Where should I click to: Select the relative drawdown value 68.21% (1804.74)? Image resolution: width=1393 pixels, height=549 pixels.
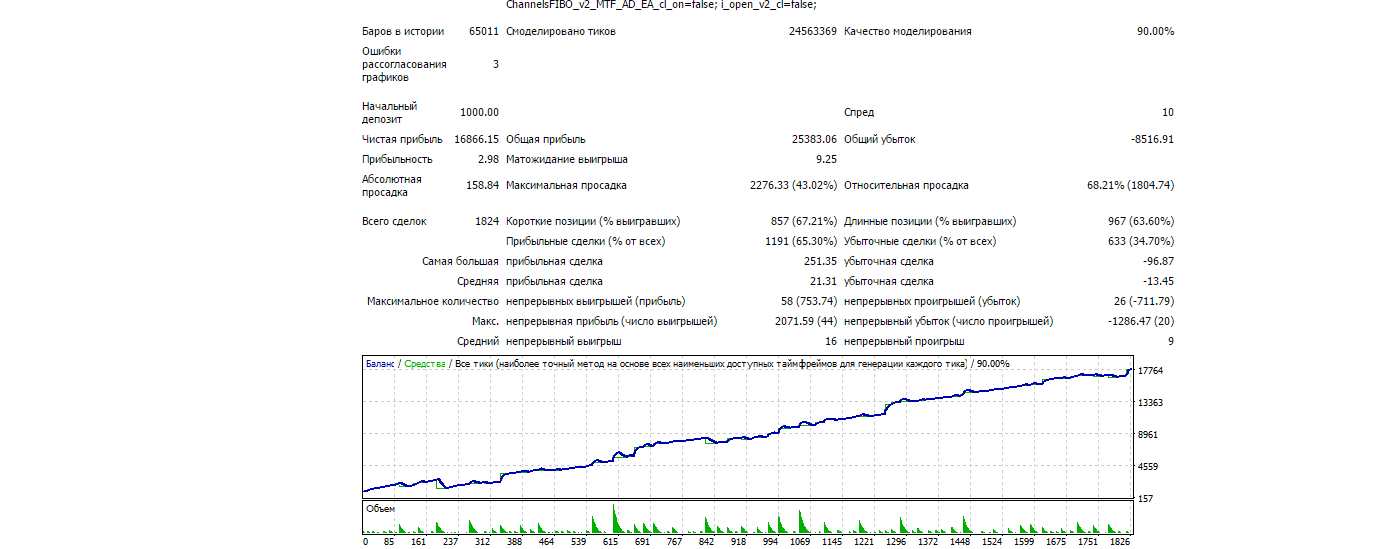[x=1130, y=185]
